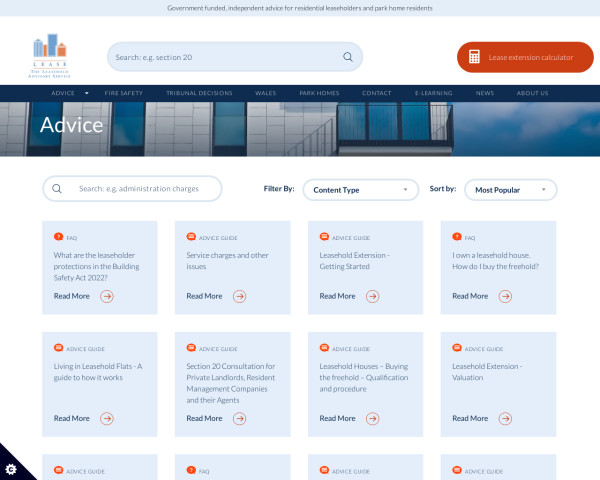The height and width of the screenshot is (480, 600).
Task: Click magnifier icon in advice search field
Action: point(57,188)
